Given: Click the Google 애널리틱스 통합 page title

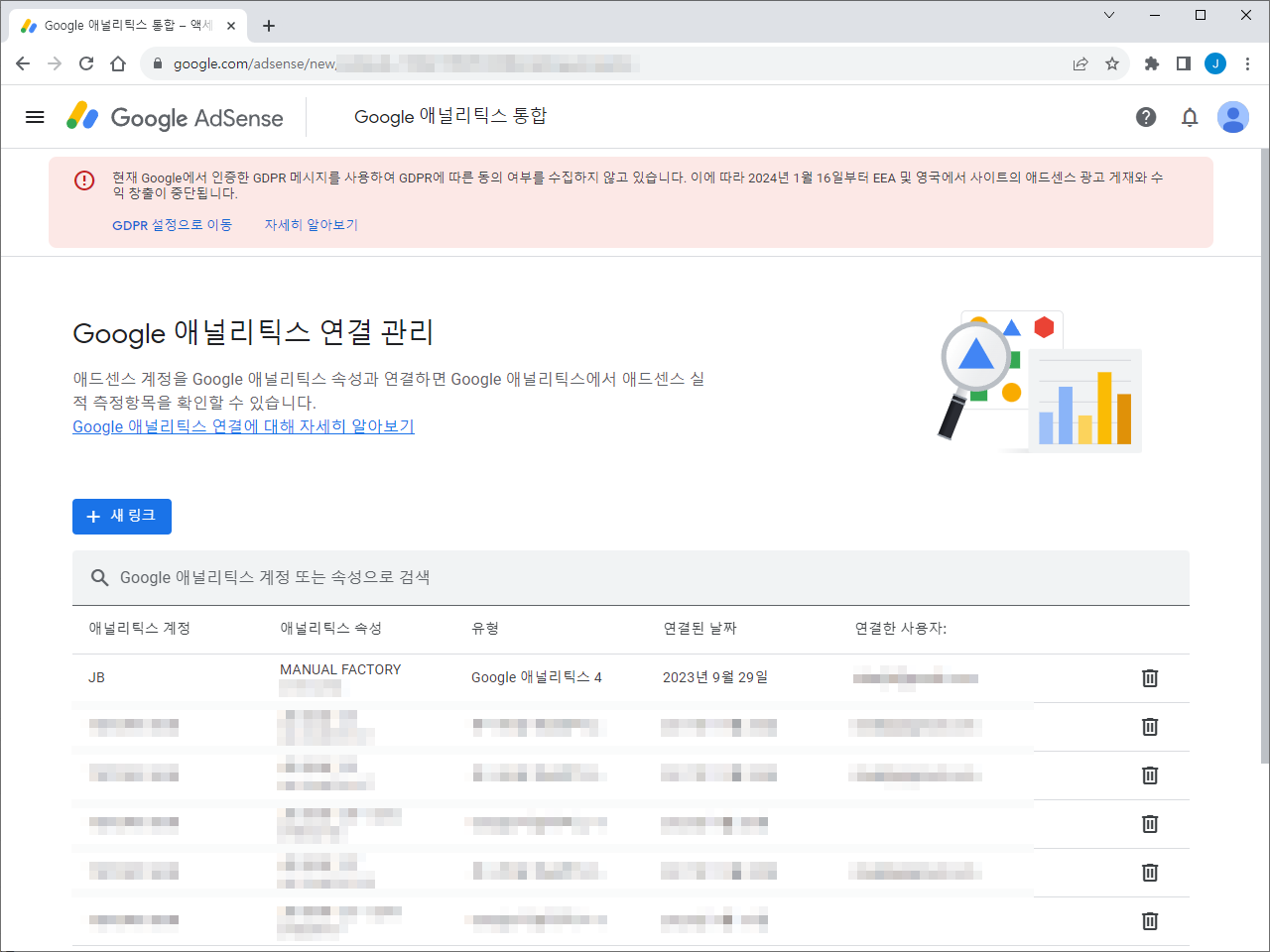Looking at the screenshot, I should click(450, 117).
